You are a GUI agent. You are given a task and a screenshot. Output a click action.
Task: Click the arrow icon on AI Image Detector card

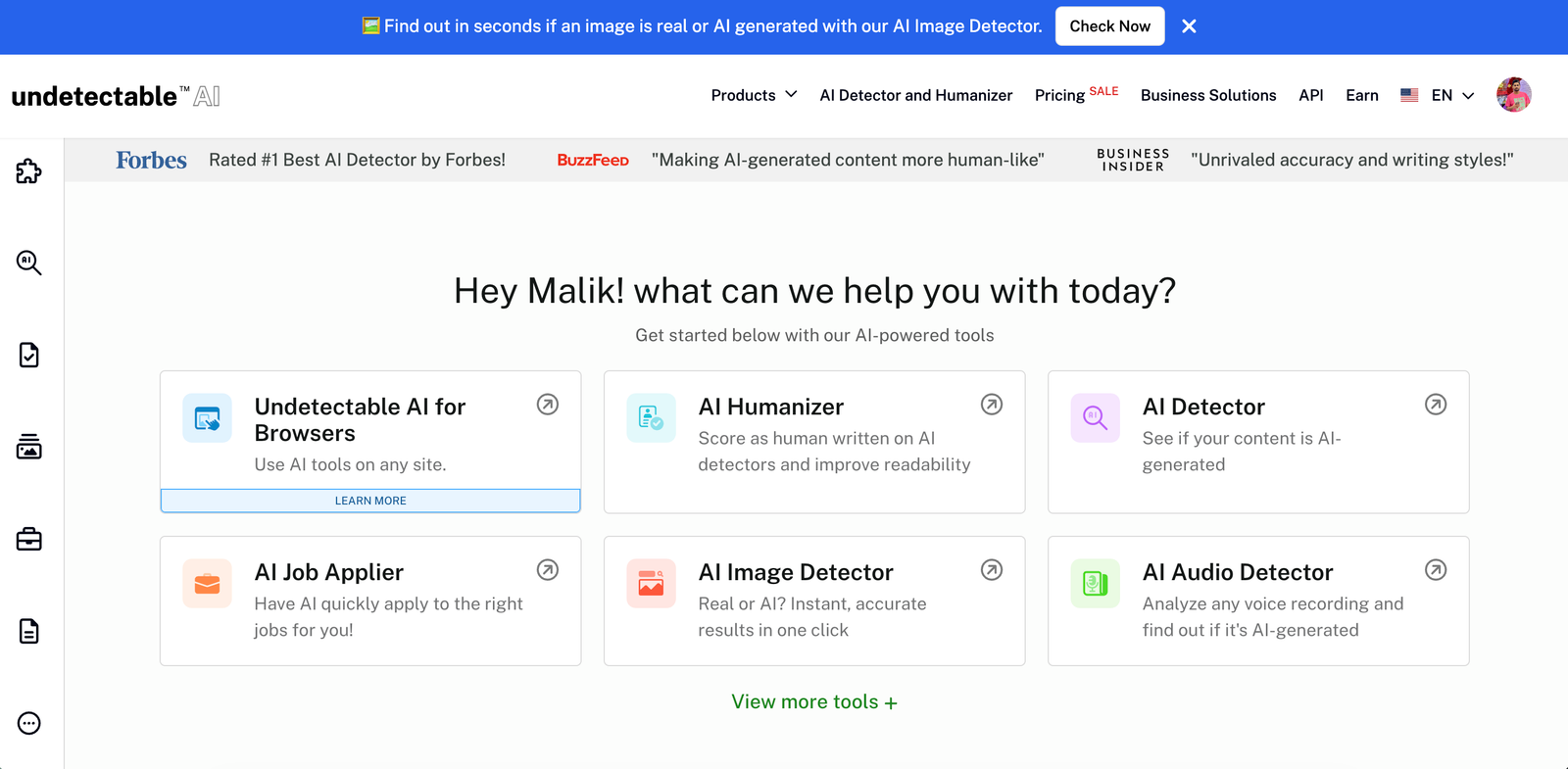tap(991, 569)
